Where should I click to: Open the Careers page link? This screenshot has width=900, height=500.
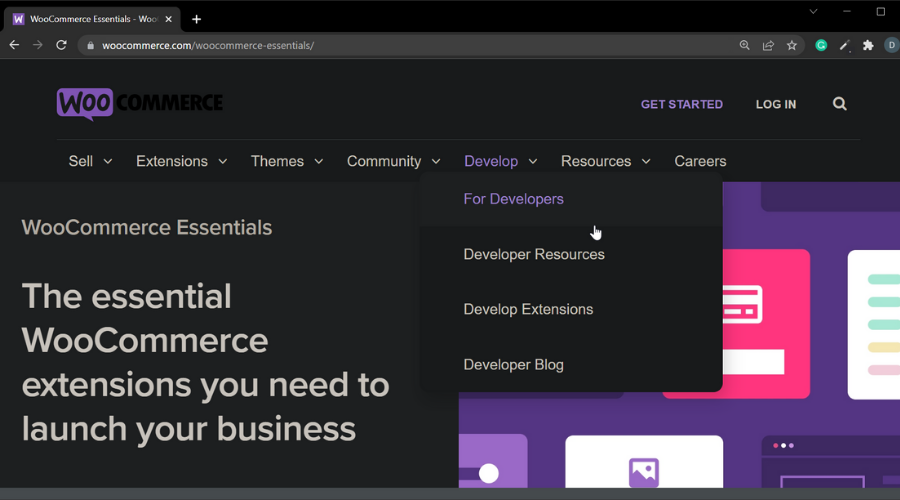[x=700, y=161]
